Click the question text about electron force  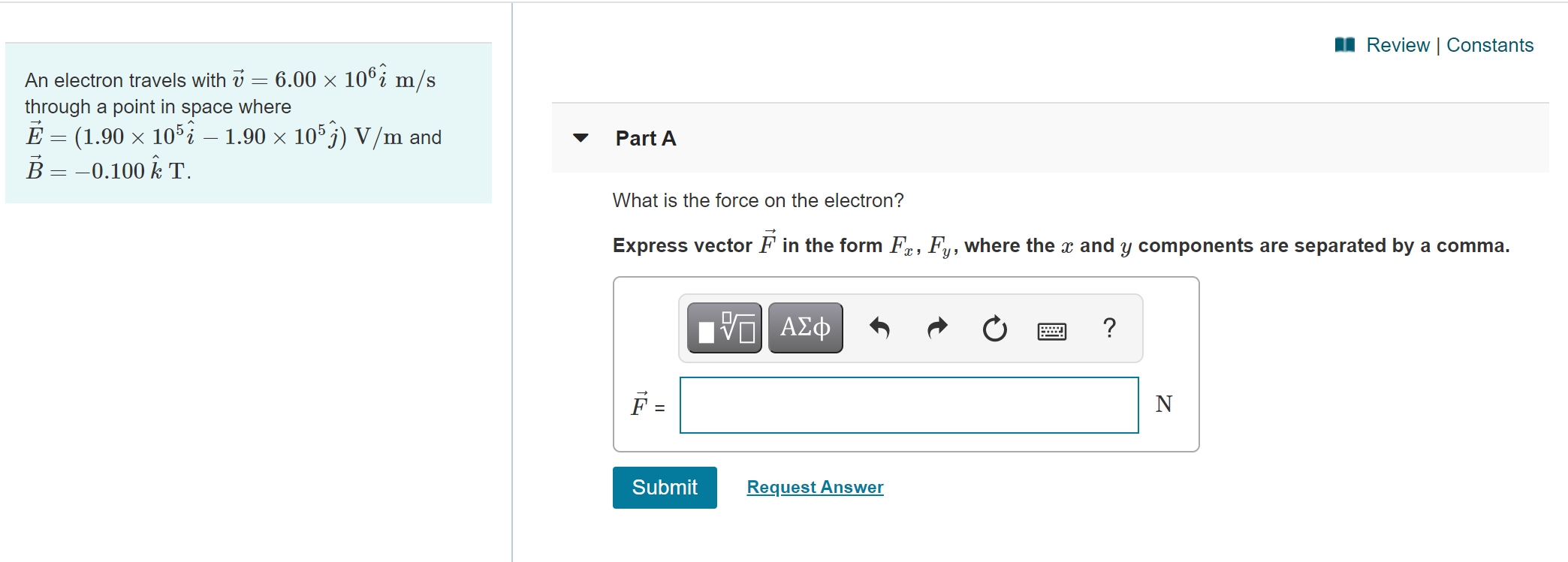click(x=758, y=200)
